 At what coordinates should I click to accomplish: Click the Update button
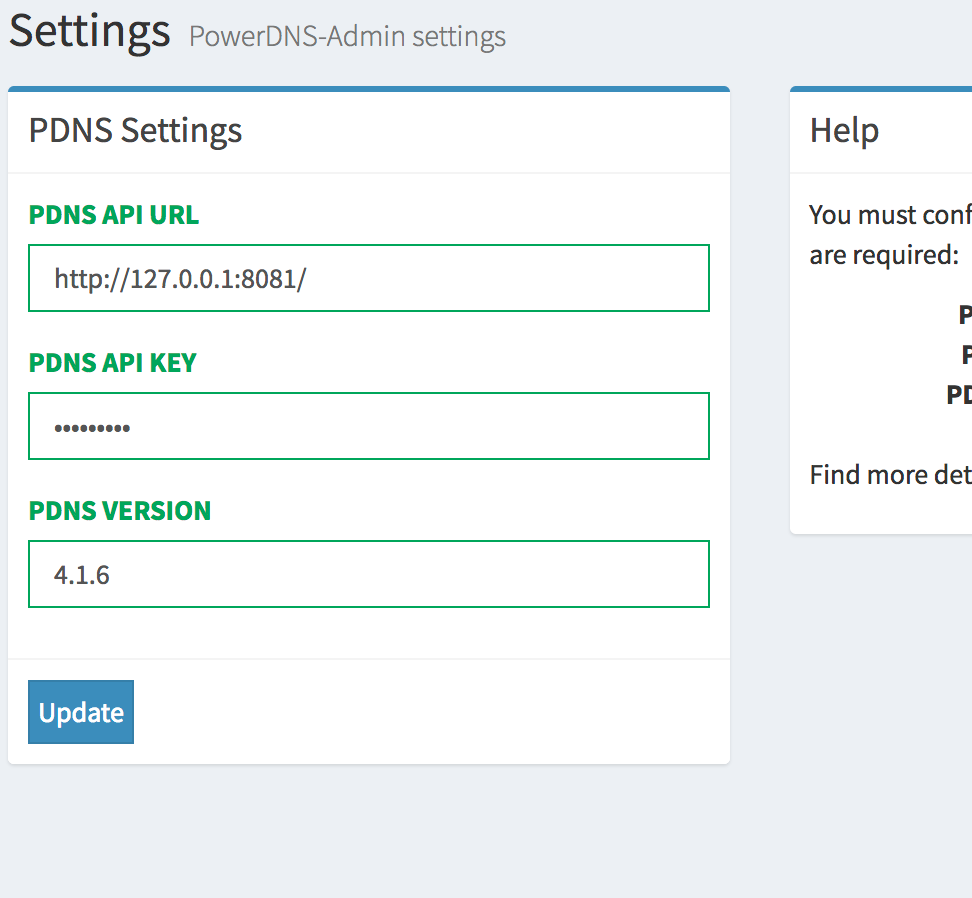81,712
